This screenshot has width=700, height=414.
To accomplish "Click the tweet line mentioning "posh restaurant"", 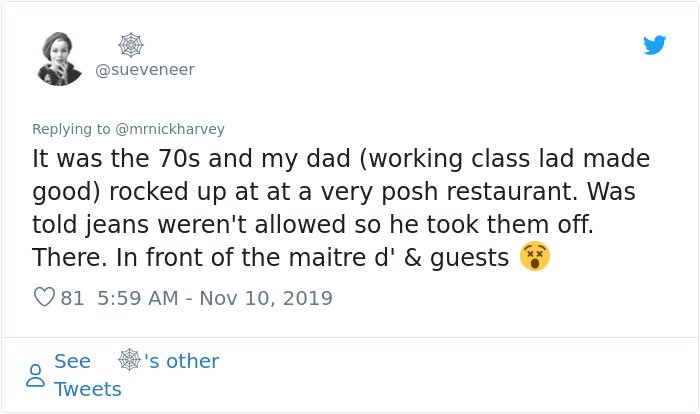I will click(334, 192).
